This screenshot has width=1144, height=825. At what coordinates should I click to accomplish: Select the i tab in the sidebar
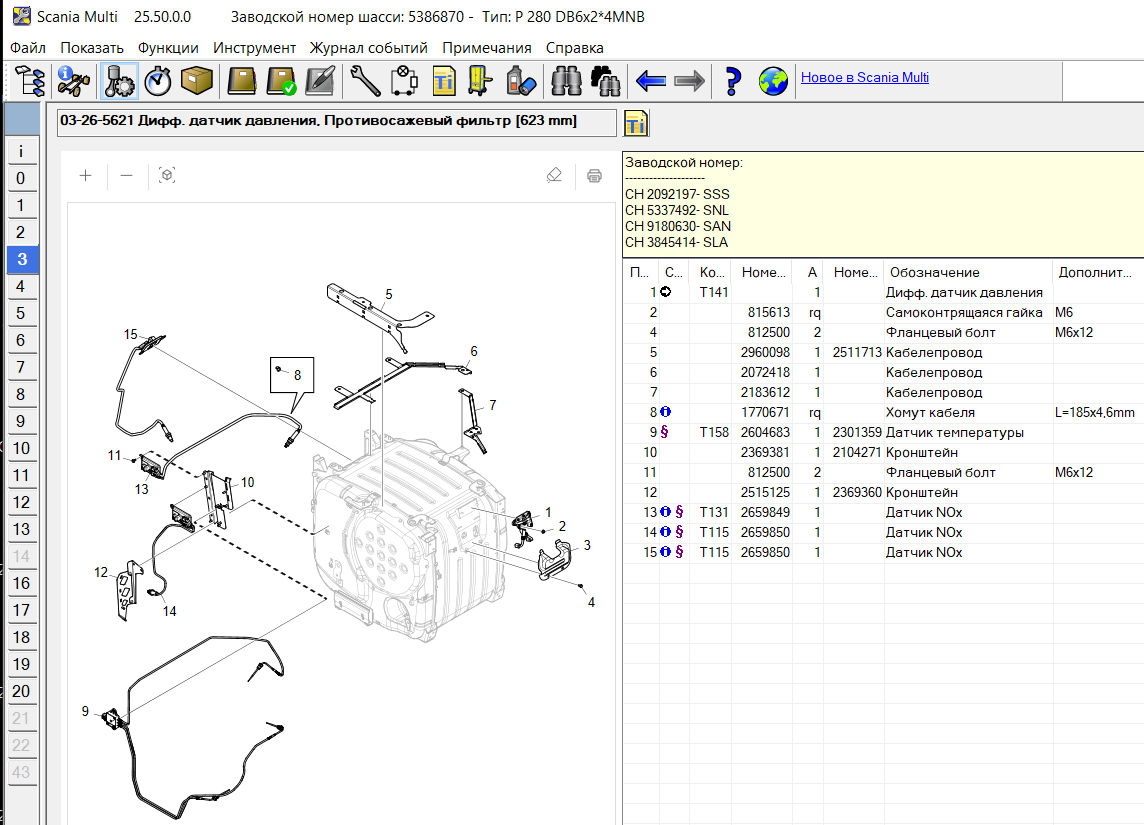pyautogui.click(x=21, y=151)
